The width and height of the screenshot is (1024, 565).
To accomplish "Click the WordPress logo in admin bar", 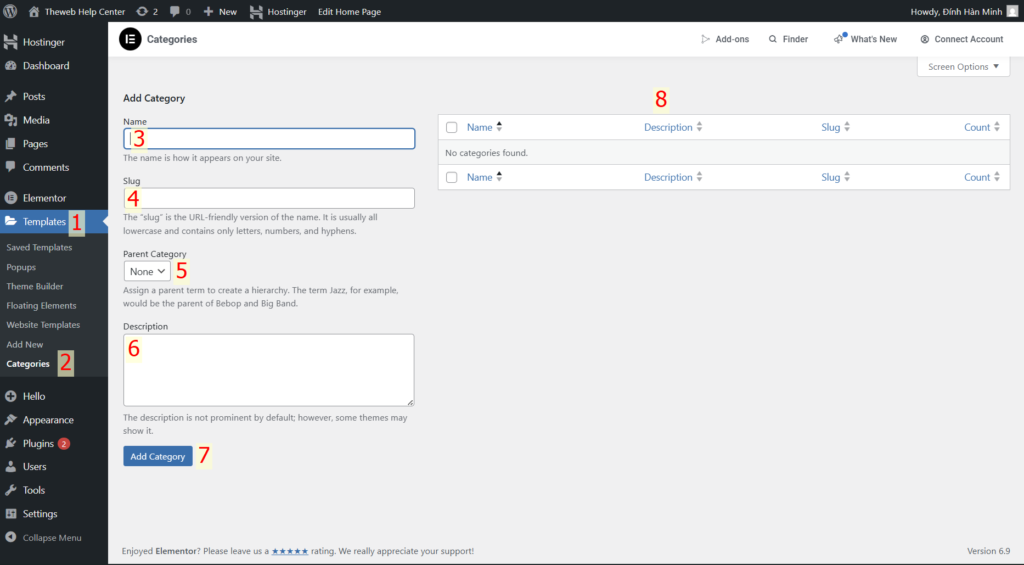I will point(11,11).
